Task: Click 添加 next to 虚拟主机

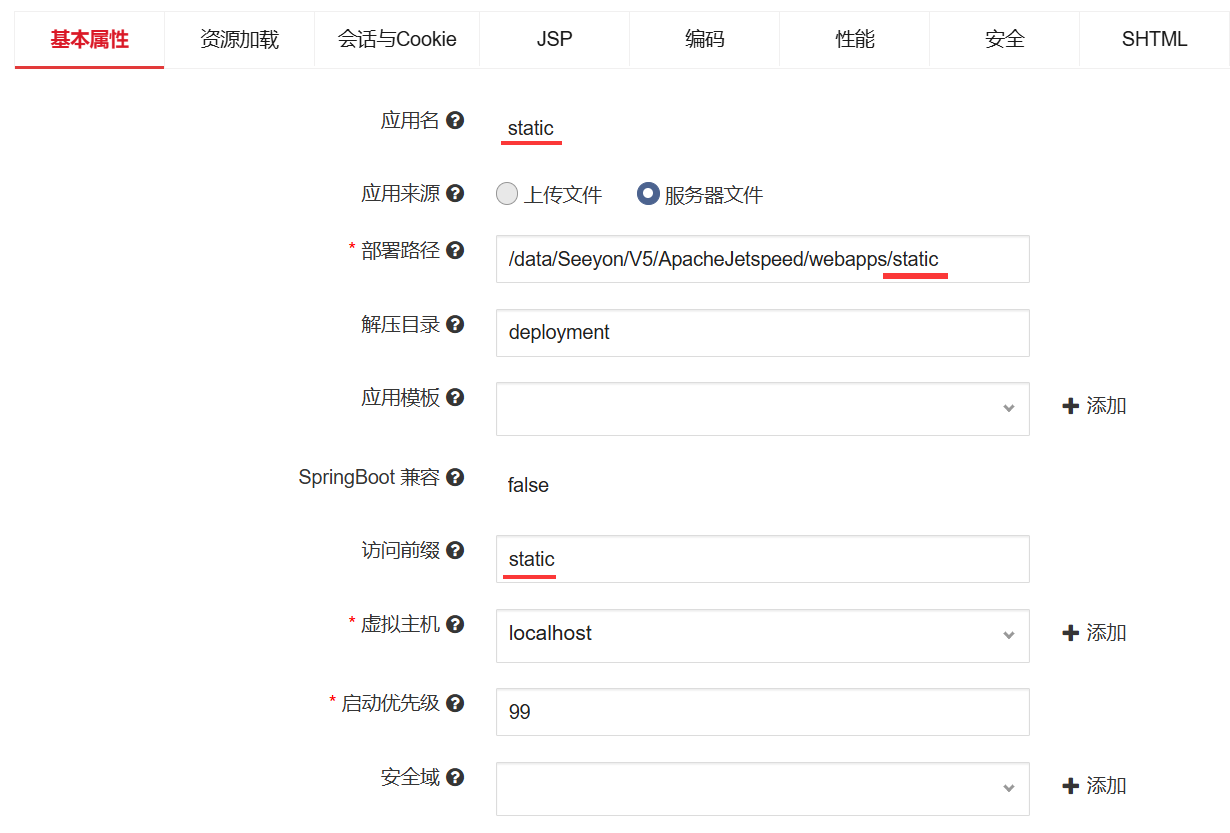Action: [1095, 633]
